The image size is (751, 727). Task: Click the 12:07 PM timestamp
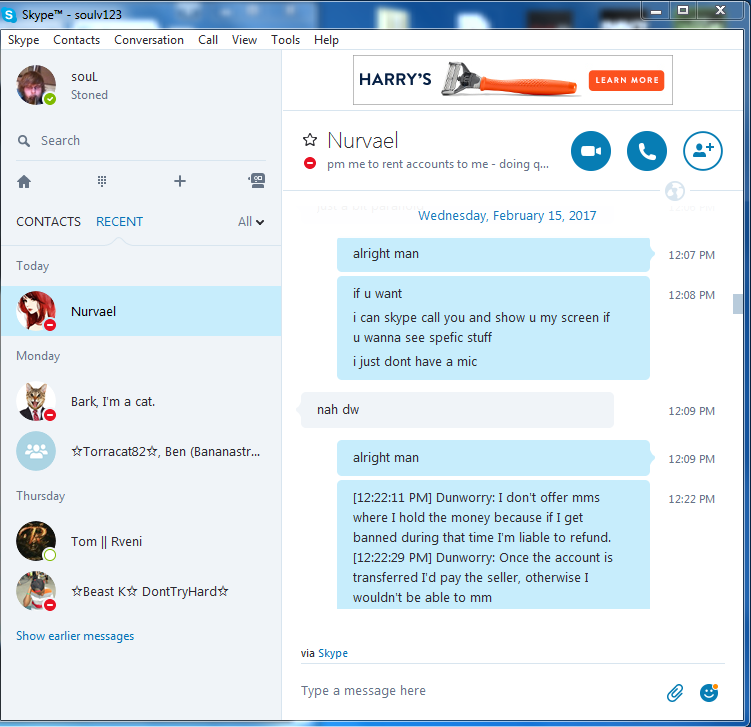[x=692, y=255]
